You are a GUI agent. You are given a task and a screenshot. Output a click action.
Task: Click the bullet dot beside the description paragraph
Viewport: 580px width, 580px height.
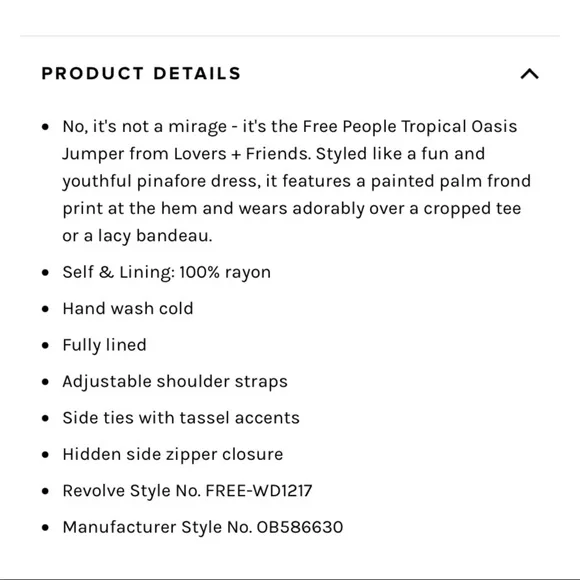coord(45,127)
